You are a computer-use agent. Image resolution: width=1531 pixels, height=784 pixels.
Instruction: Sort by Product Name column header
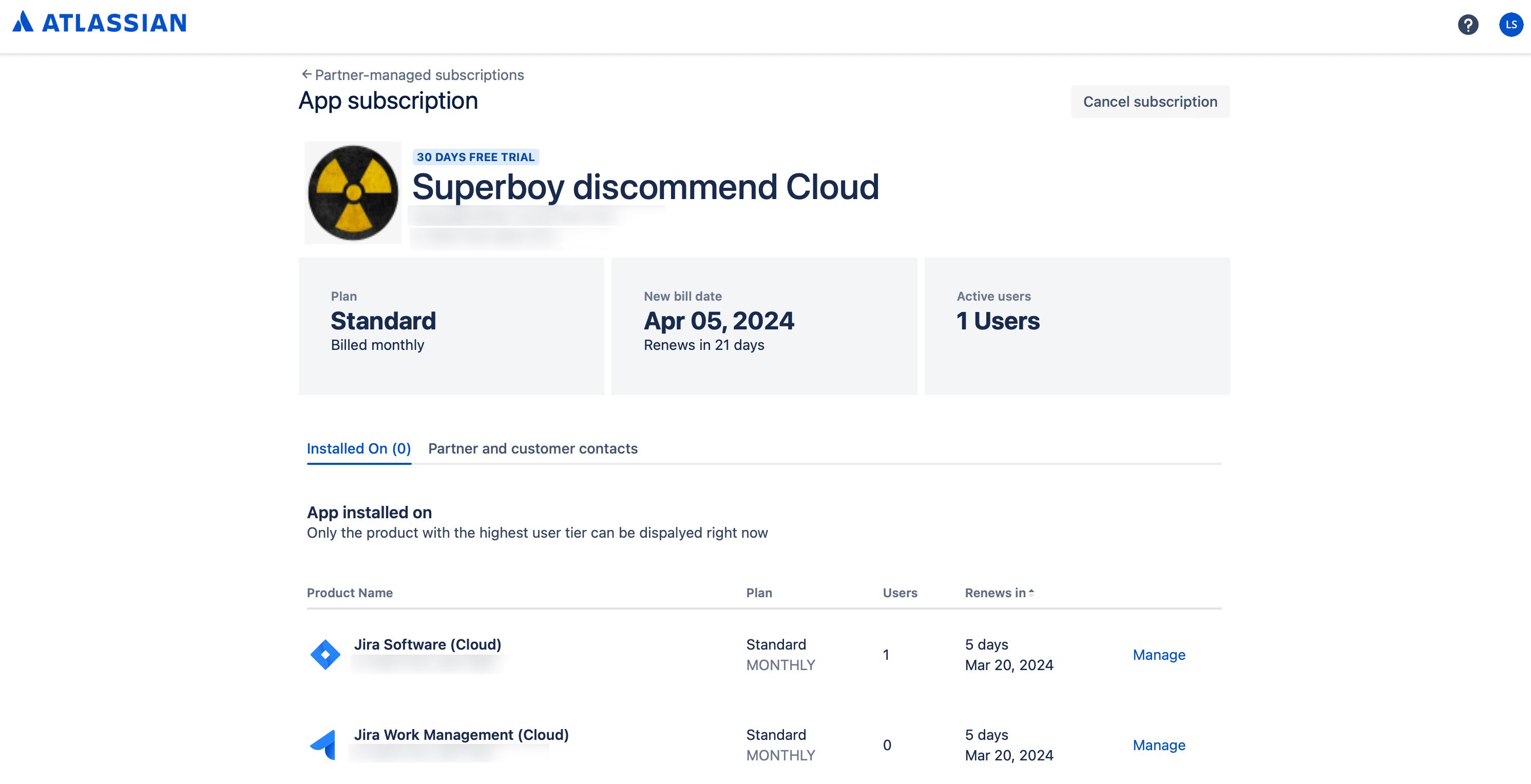(x=350, y=593)
